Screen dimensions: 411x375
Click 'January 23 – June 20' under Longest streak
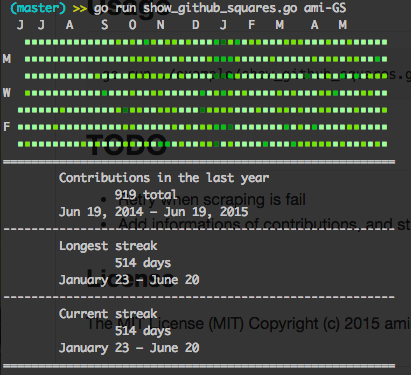[x=129, y=280]
